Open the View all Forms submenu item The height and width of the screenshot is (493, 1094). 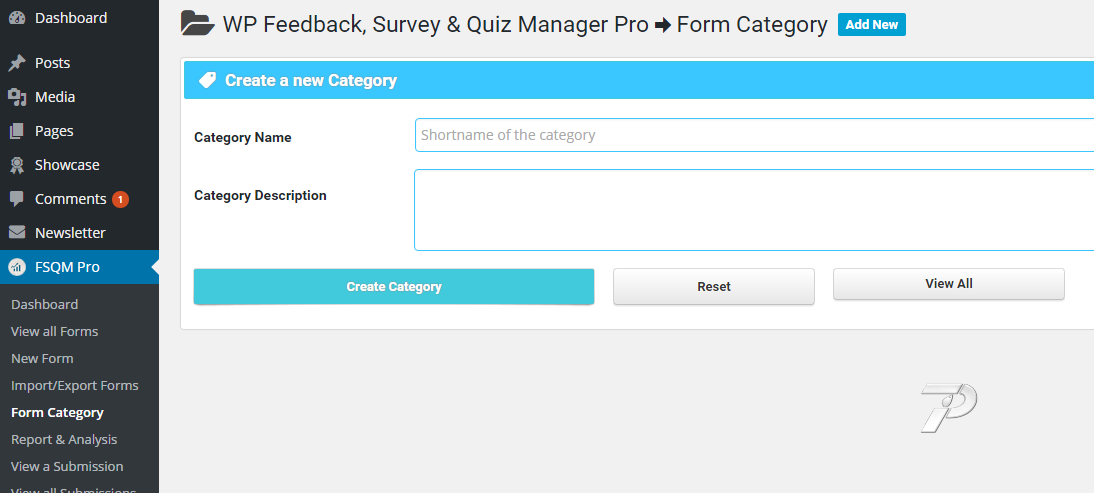(x=54, y=331)
